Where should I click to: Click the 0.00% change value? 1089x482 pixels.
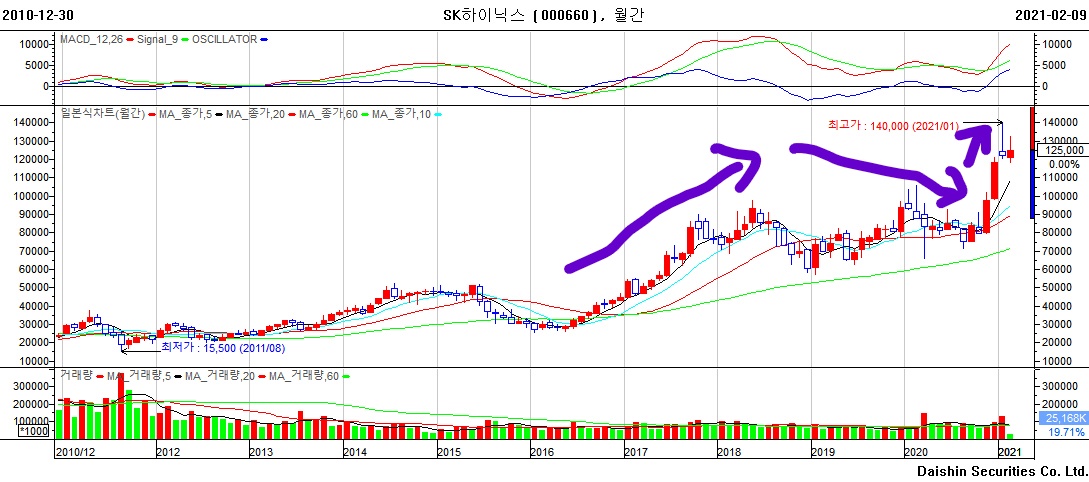[1064, 164]
